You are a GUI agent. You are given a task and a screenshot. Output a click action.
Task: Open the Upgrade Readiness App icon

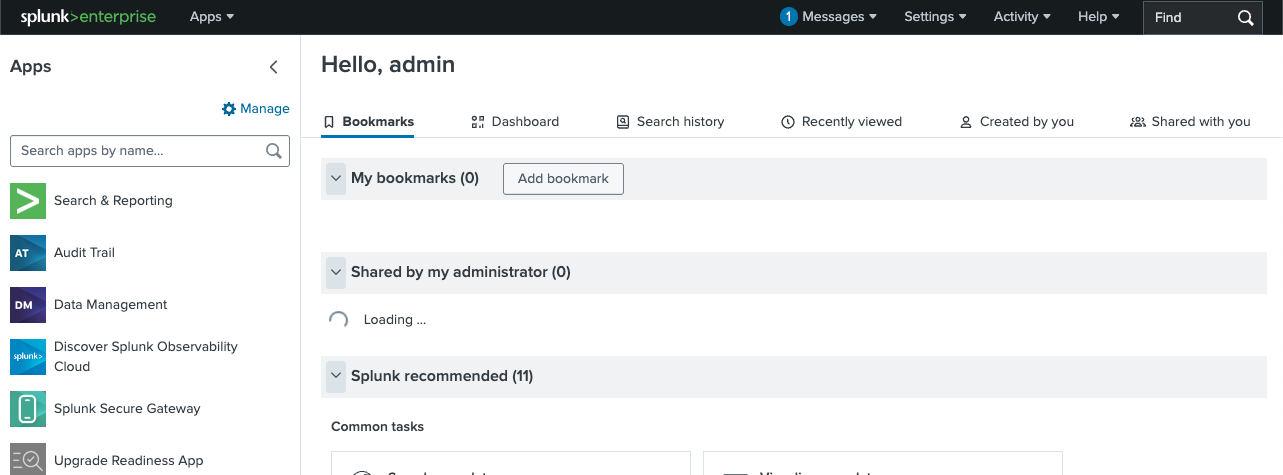[28, 460]
